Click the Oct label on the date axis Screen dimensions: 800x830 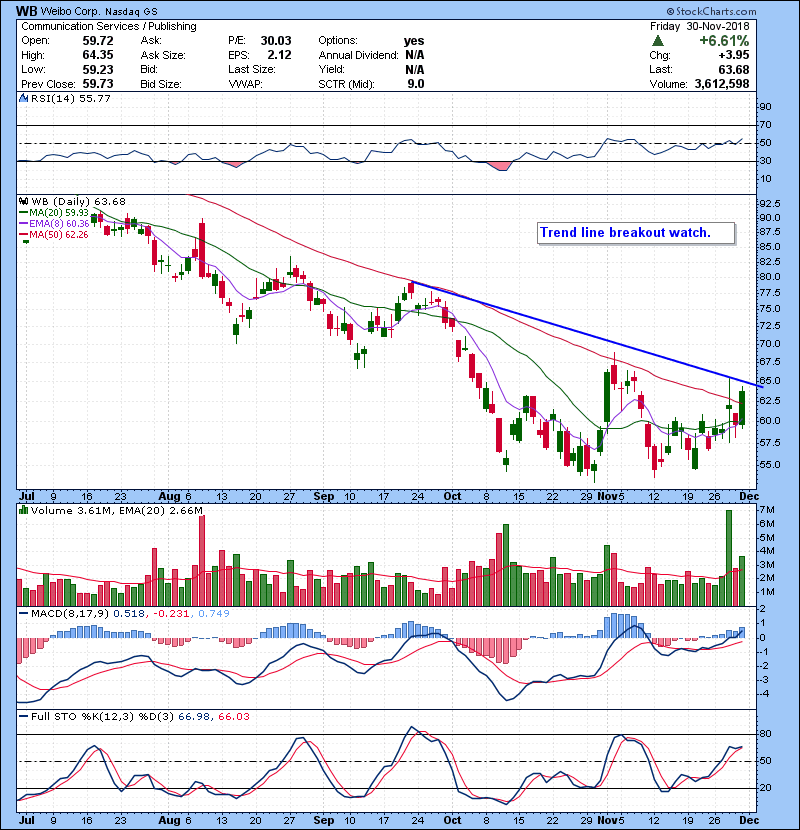452,495
